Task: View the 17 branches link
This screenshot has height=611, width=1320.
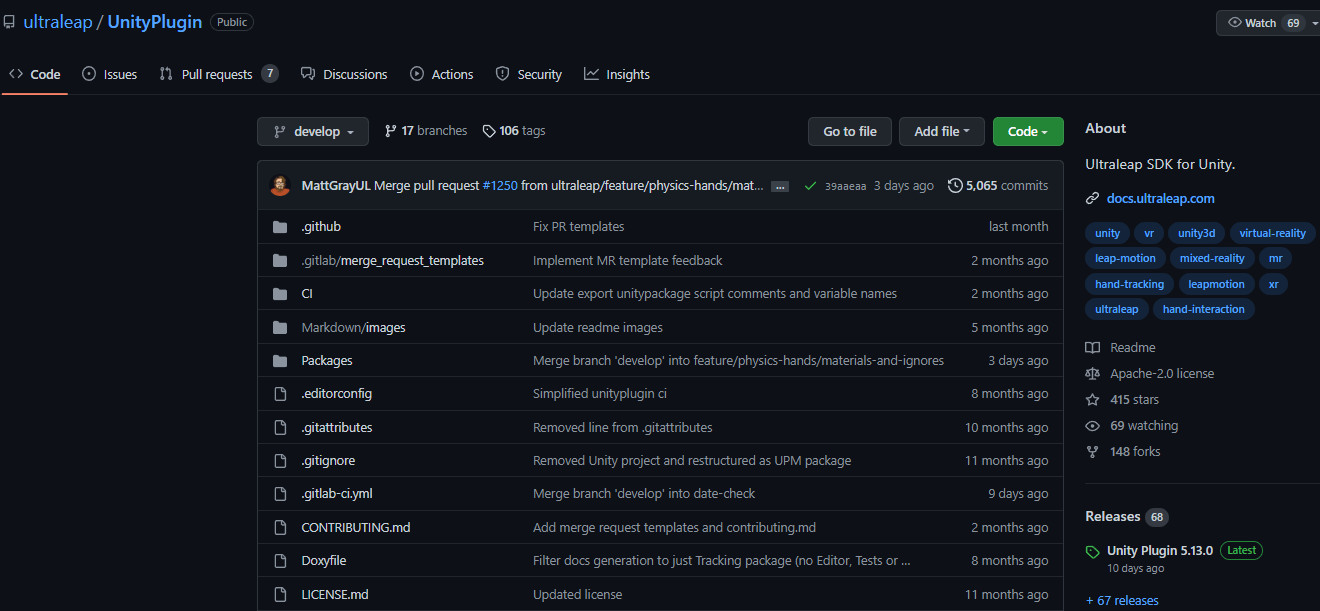Action: coord(425,131)
